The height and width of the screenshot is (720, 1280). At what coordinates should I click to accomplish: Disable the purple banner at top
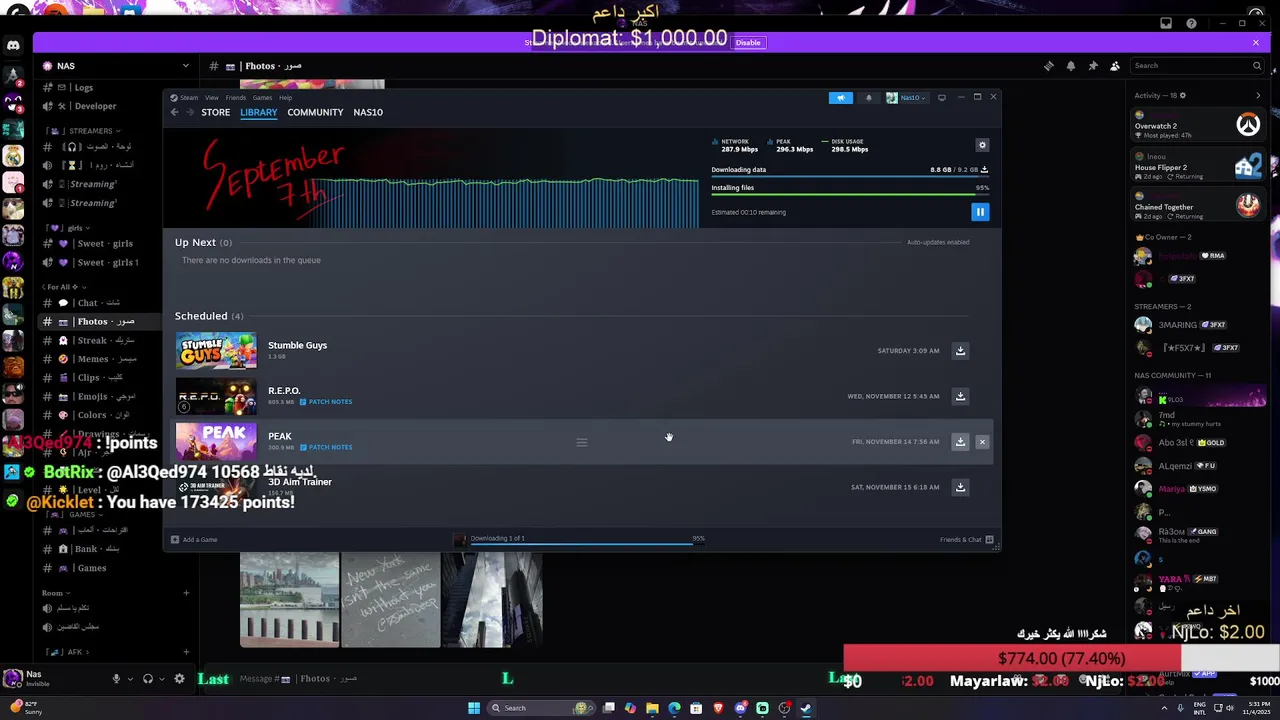pos(748,43)
